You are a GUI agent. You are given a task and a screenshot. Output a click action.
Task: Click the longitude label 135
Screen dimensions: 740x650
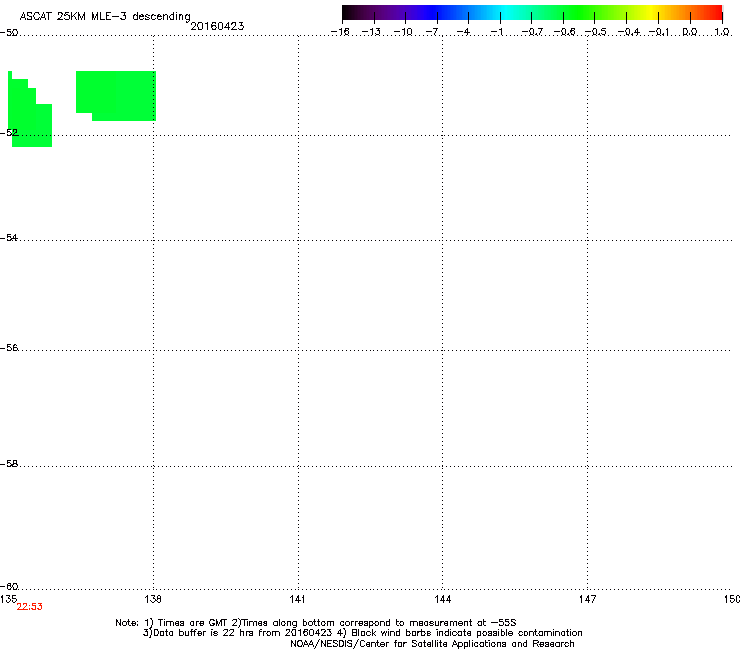coord(8,599)
